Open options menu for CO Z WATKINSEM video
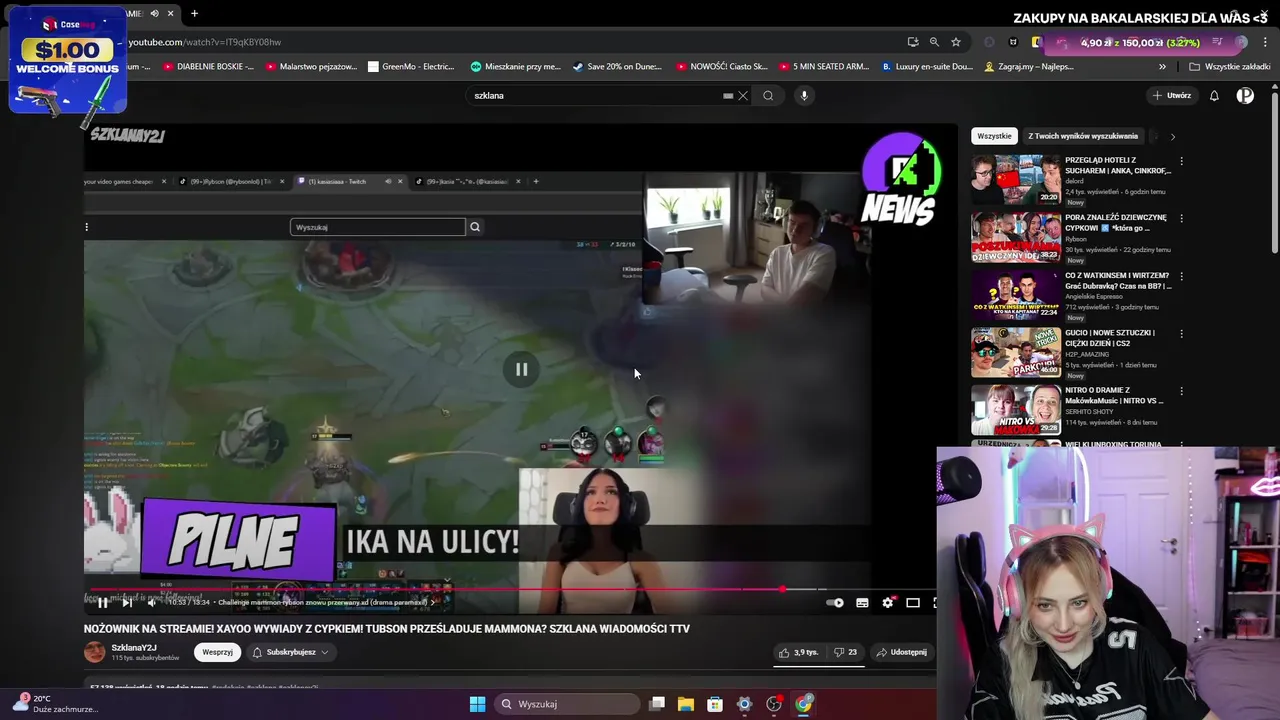This screenshot has width=1280, height=720. [1181, 276]
